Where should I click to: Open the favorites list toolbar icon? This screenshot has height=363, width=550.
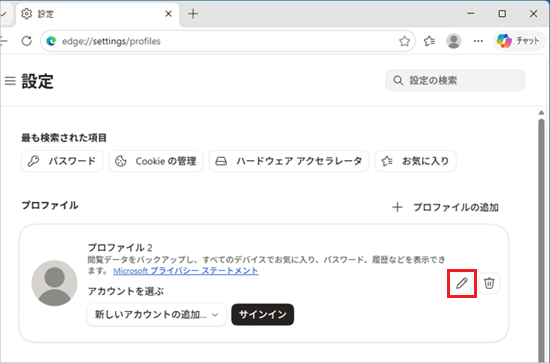click(429, 41)
